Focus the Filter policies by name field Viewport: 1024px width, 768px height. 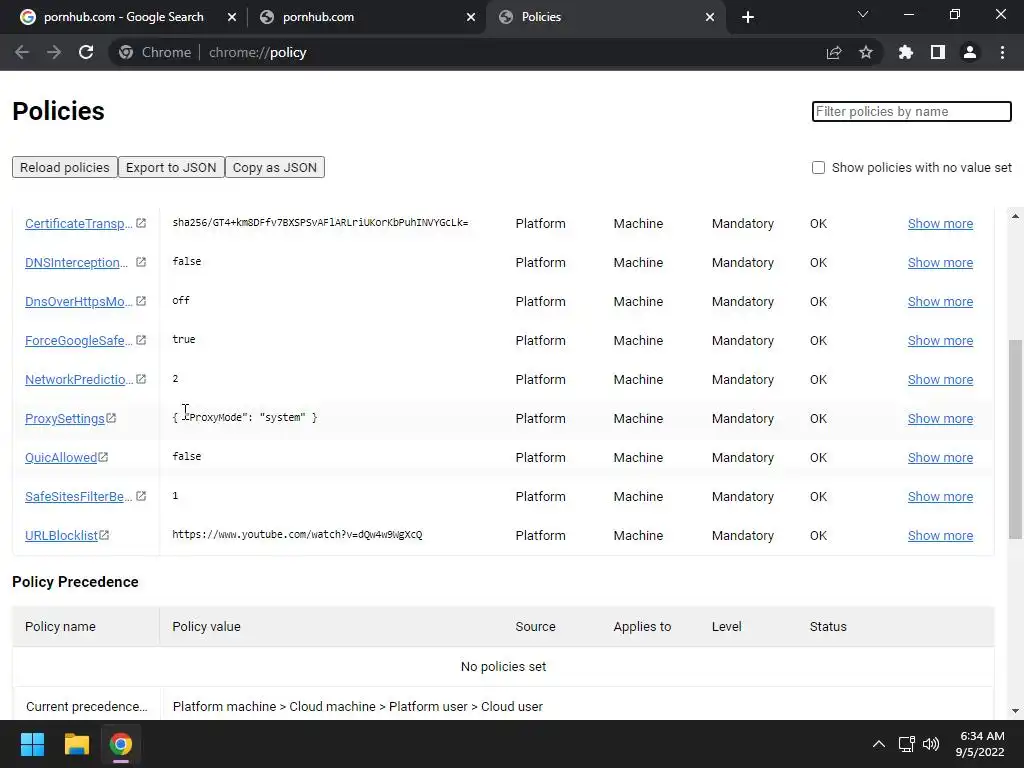pyautogui.click(x=911, y=111)
